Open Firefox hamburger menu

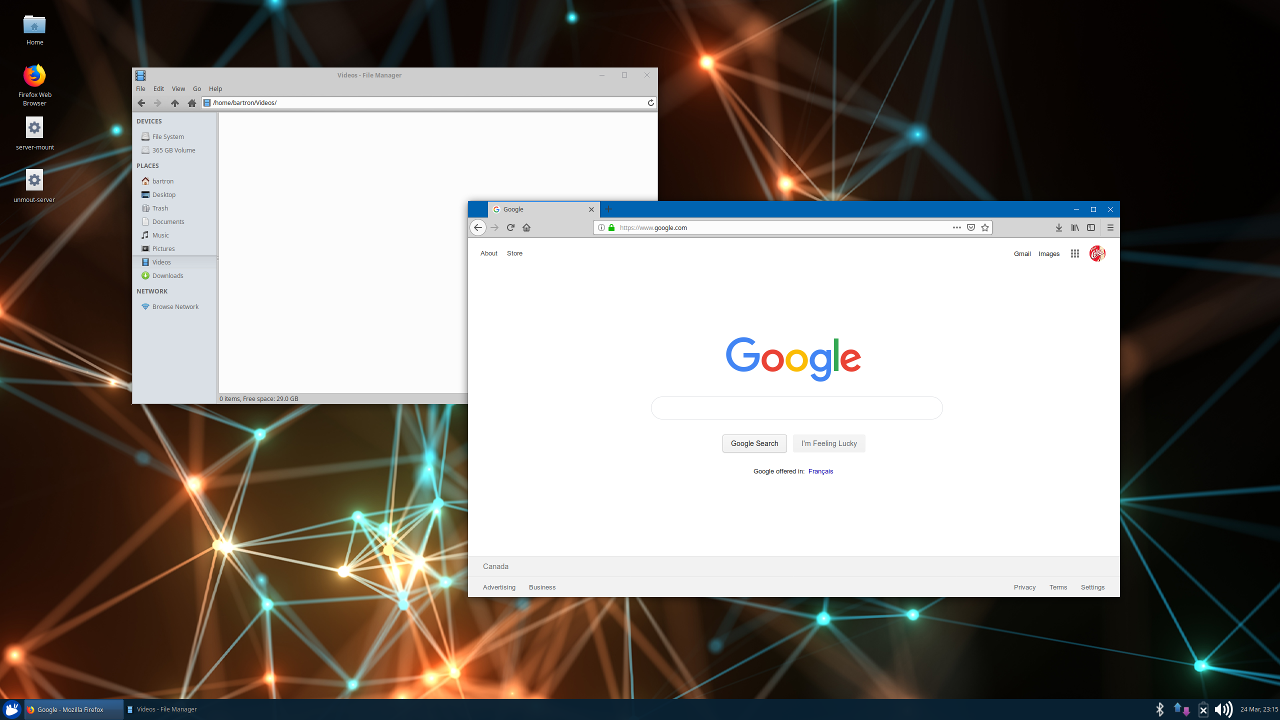(1110, 228)
